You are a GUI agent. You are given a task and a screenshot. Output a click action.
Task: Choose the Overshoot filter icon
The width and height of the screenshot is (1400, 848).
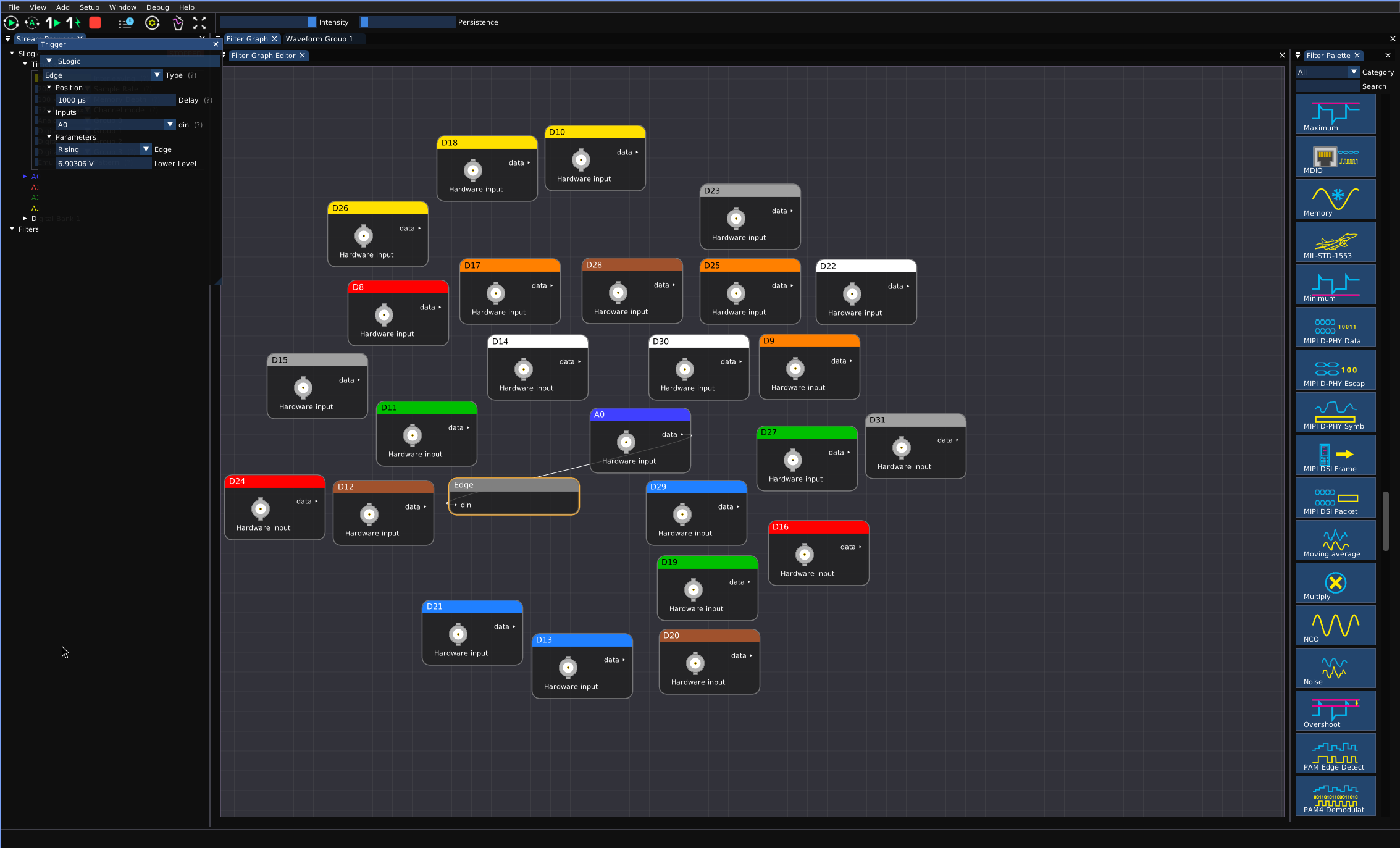tap(1335, 711)
